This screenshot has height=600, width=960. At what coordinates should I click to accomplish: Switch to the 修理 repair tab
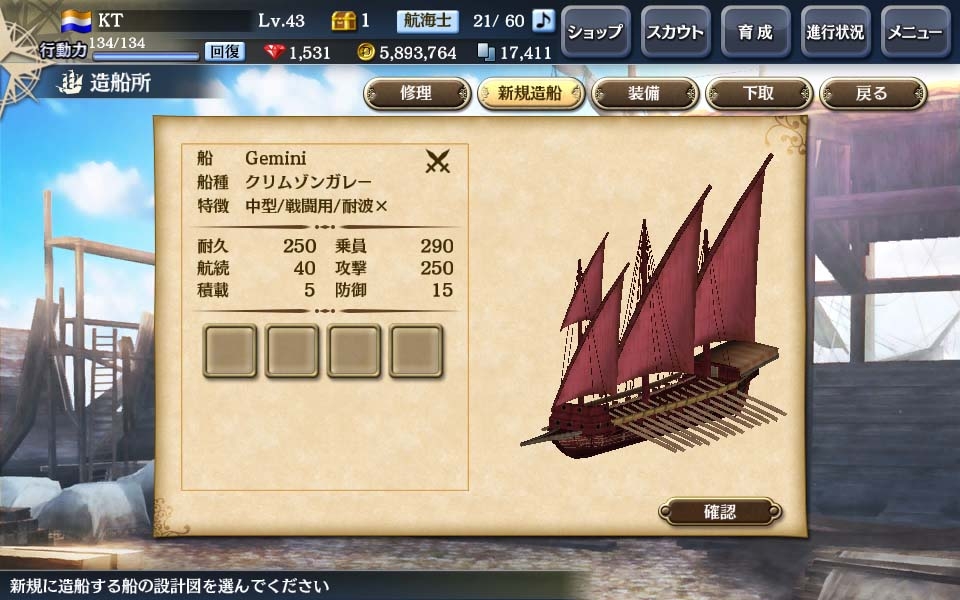click(417, 94)
